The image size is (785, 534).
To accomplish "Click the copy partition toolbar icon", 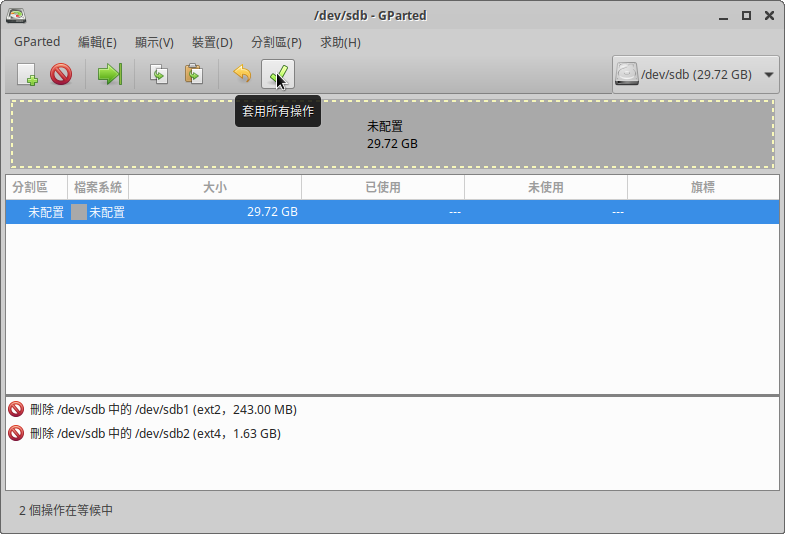I will pyautogui.click(x=158, y=74).
